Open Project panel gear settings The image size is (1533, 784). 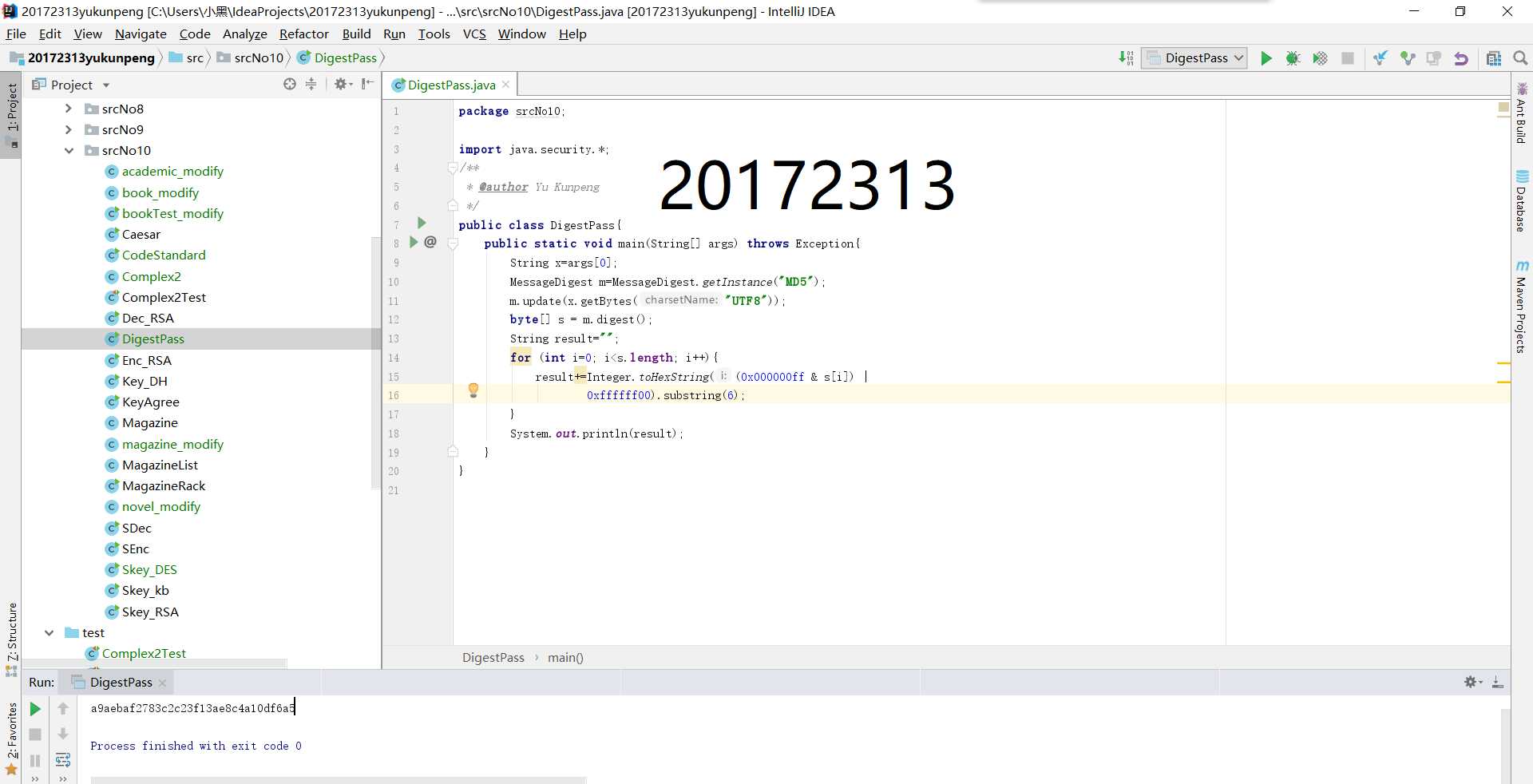click(x=343, y=84)
